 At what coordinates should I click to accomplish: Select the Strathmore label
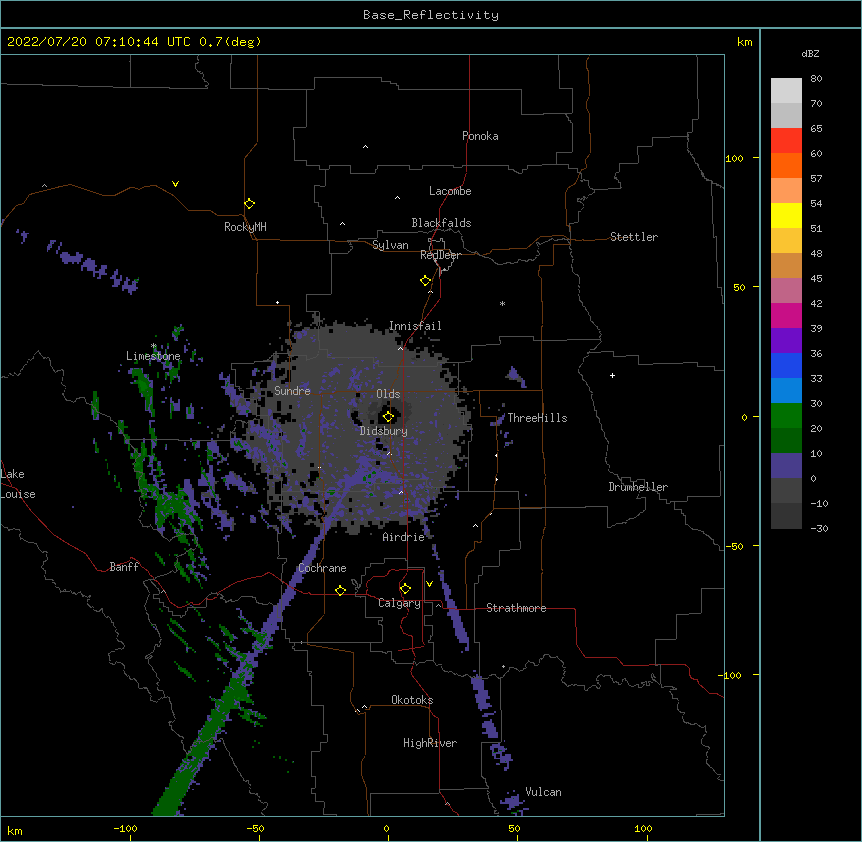516,608
